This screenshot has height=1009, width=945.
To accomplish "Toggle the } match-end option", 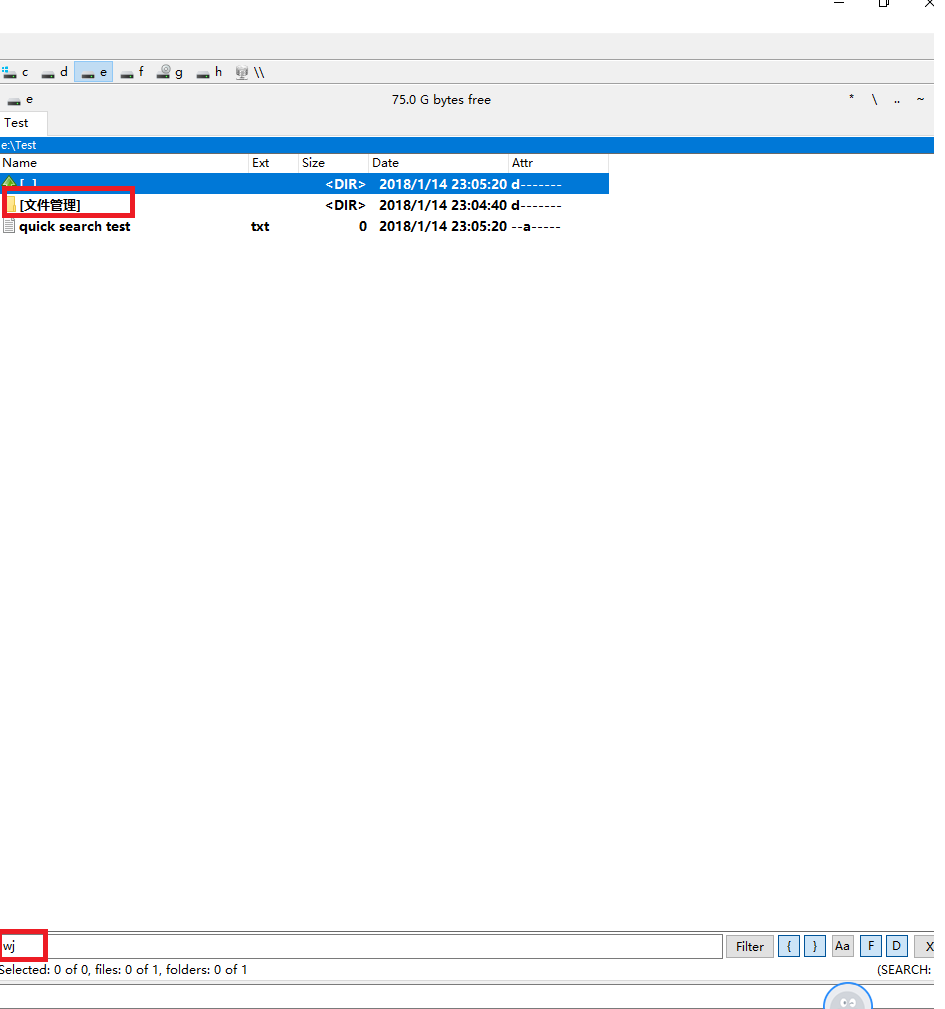I will coord(814,946).
